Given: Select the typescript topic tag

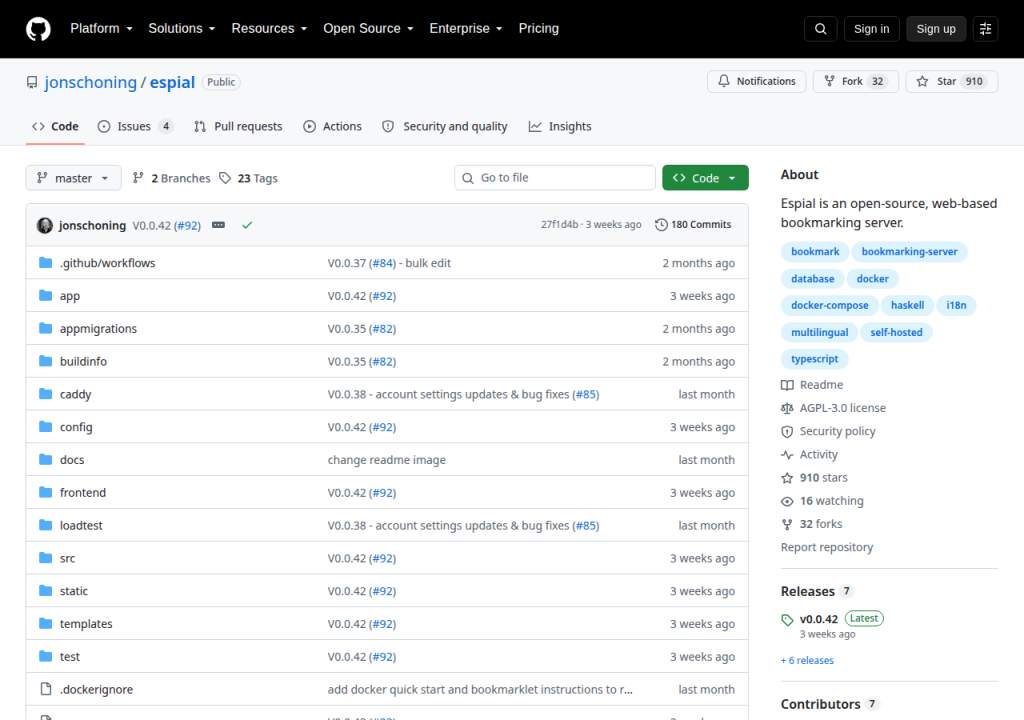Looking at the screenshot, I should click(814, 359).
